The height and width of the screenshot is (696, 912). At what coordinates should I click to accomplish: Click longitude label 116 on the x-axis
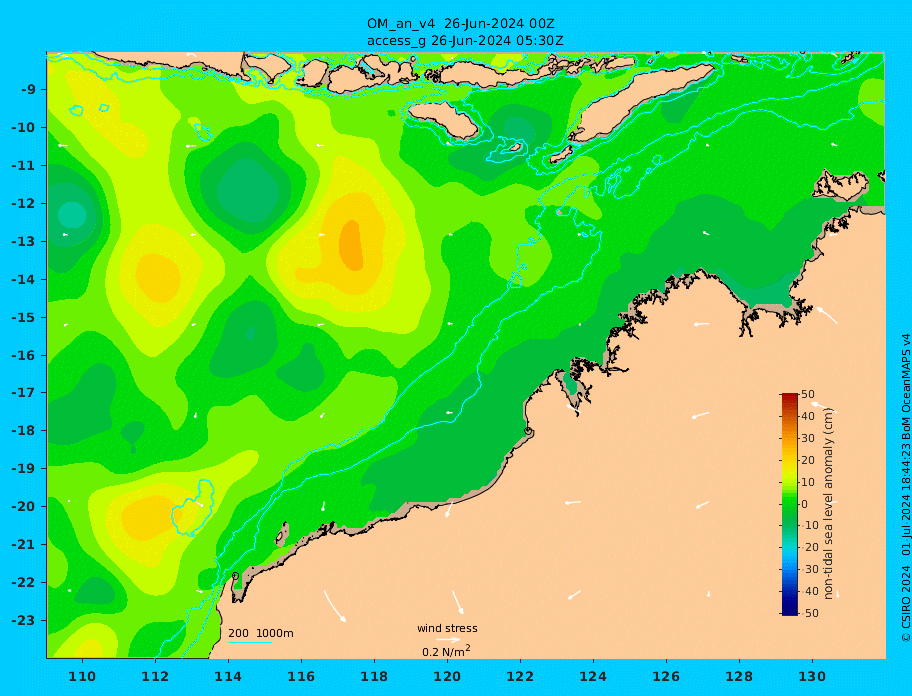pyautogui.click(x=301, y=677)
